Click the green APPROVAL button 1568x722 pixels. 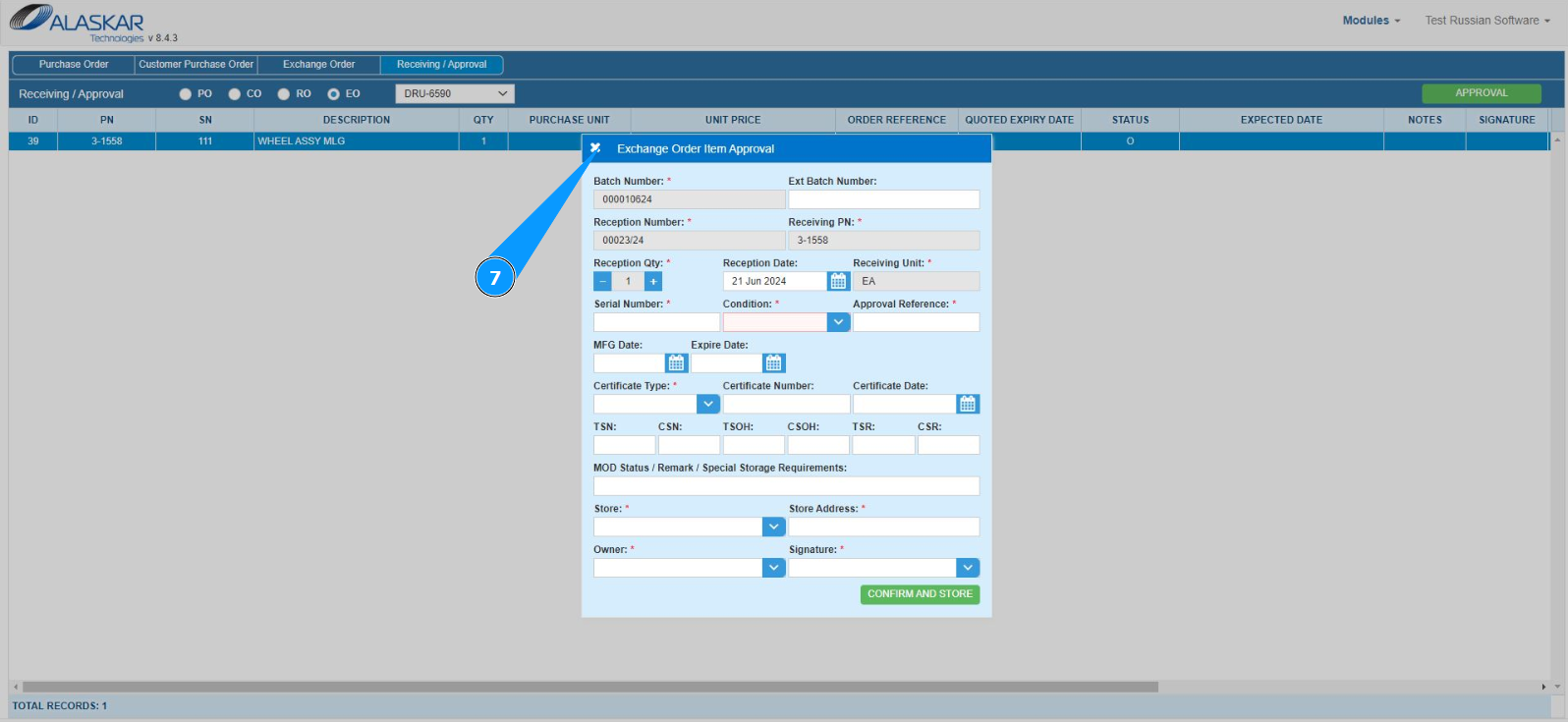(1482, 93)
